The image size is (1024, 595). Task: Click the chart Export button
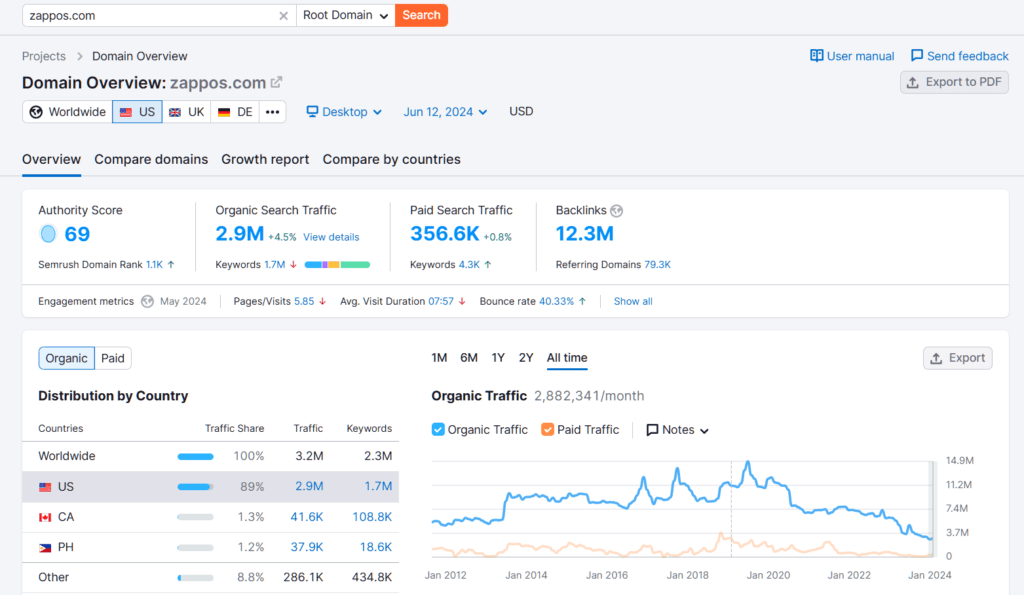(957, 358)
